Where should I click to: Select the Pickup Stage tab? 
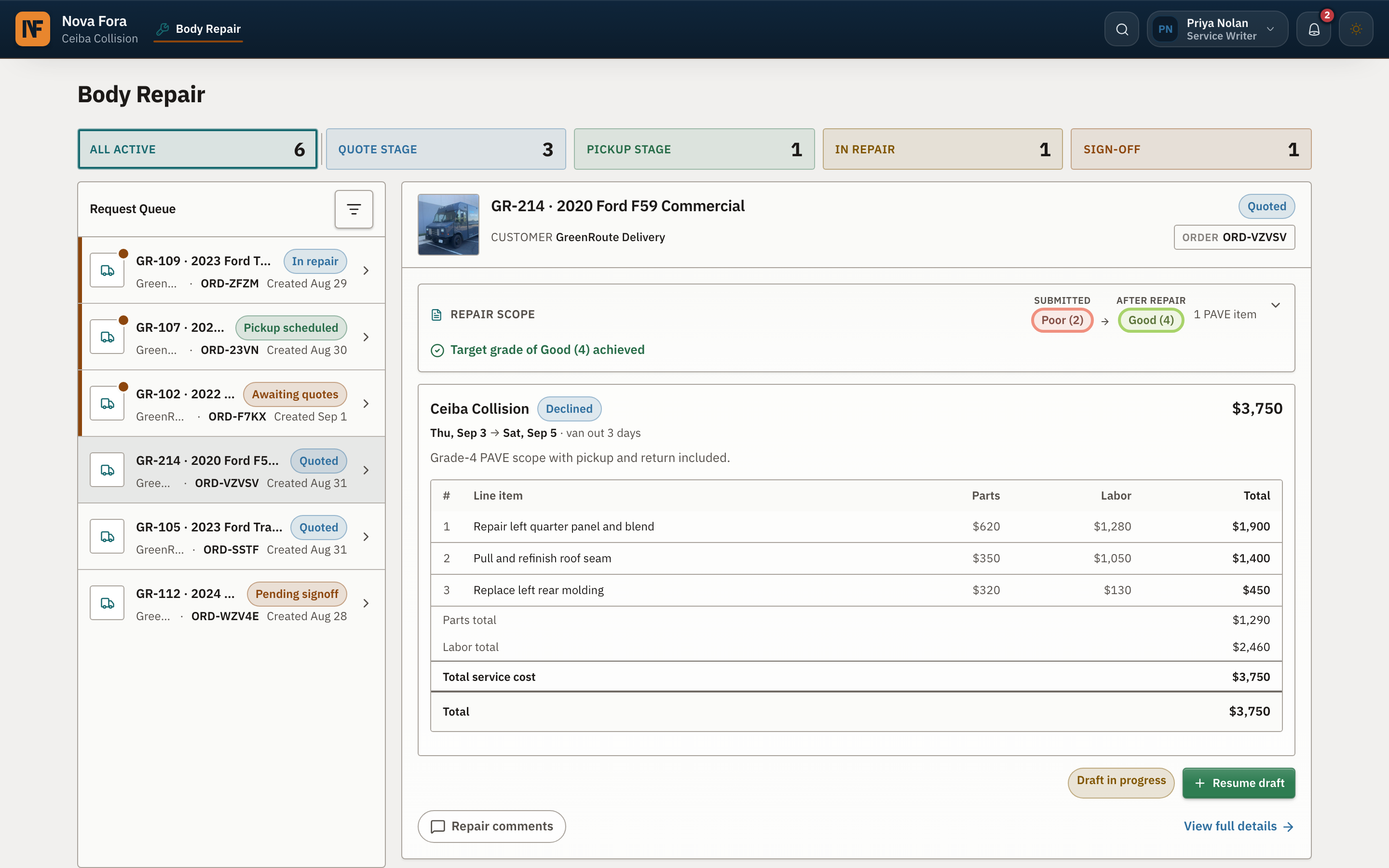click(694, 149)
